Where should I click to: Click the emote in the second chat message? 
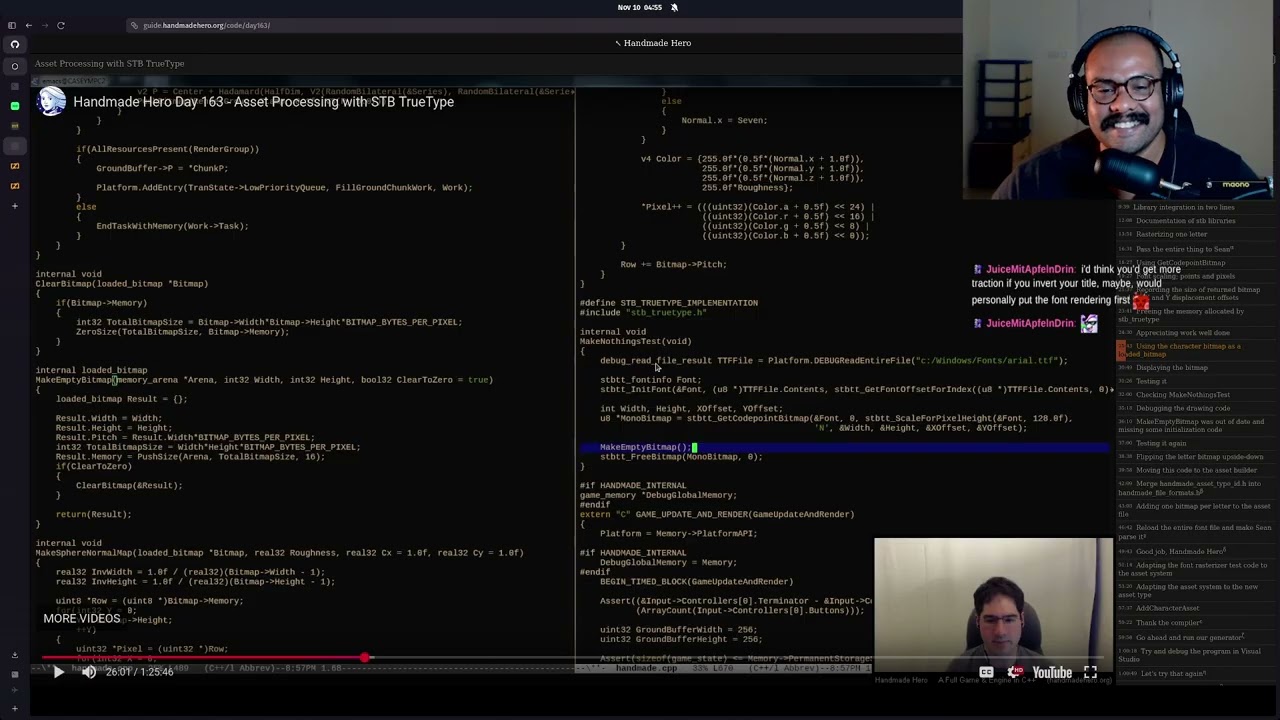pyautogui.click(x=1089, y=323)
